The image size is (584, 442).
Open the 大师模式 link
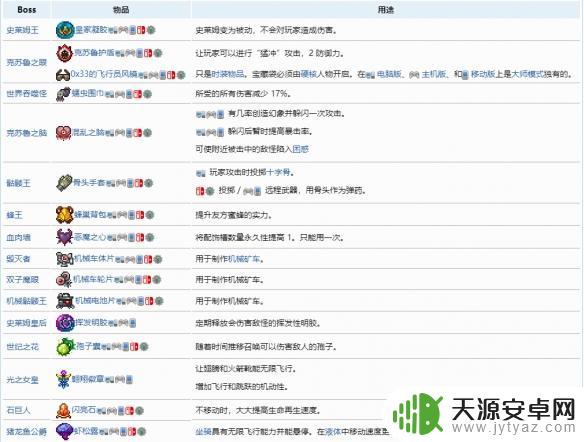[527, 74]
